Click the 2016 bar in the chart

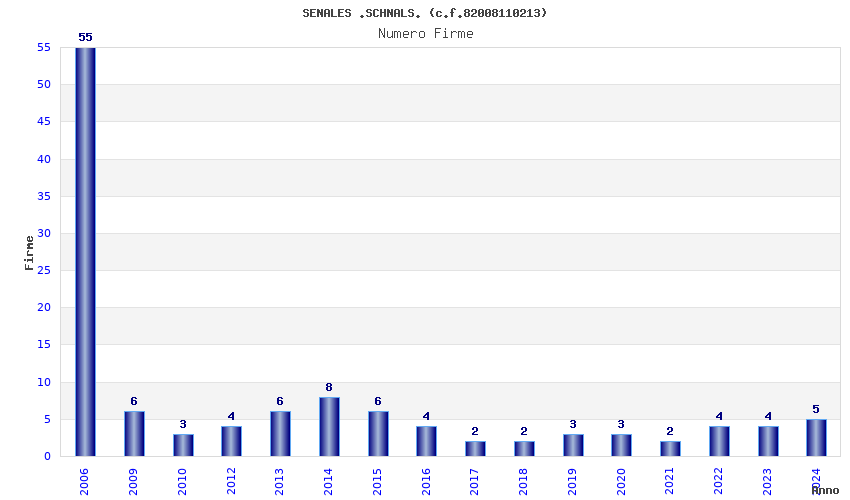coord(427,441)
